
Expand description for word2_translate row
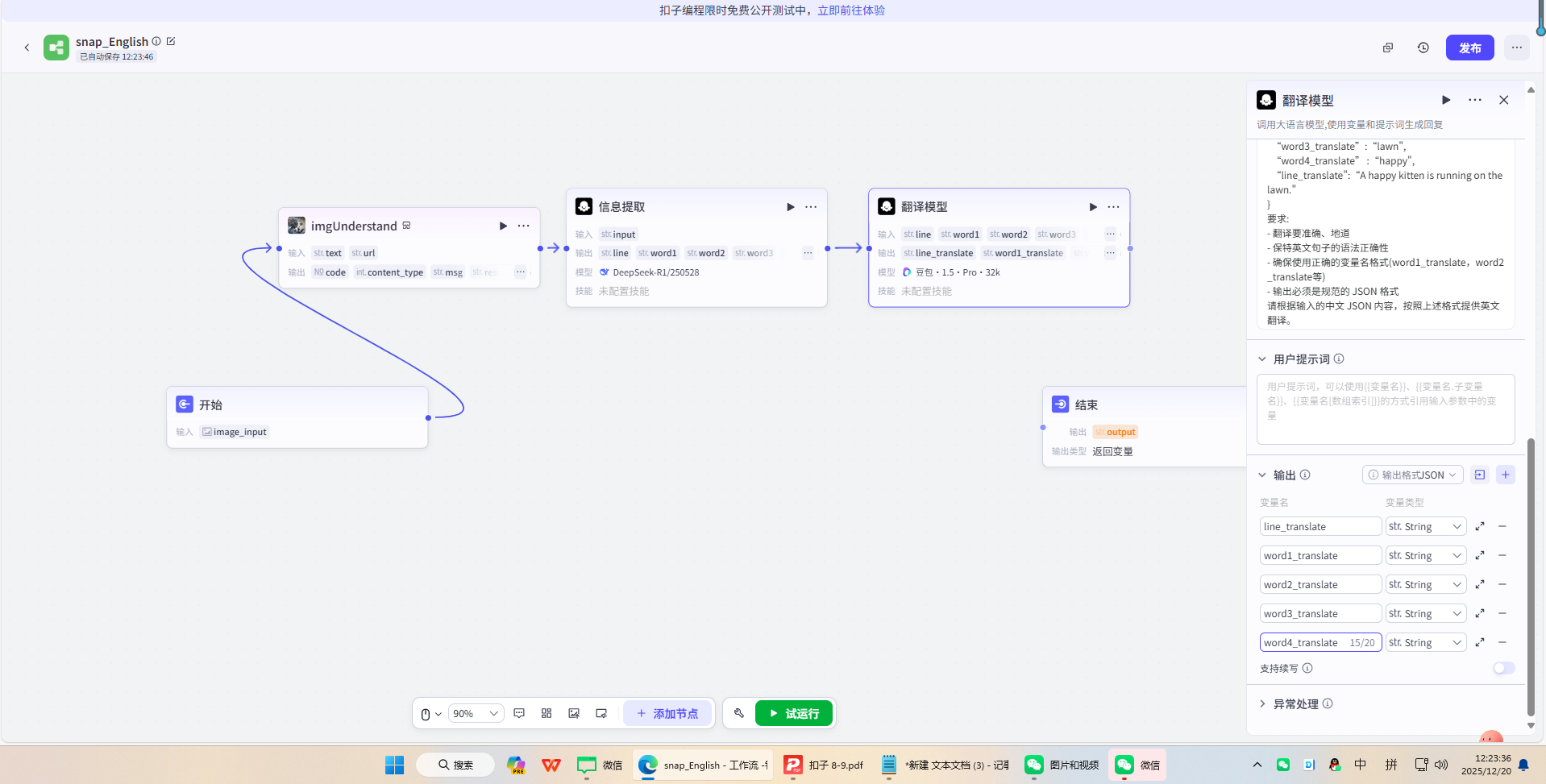pos(1480,584)
